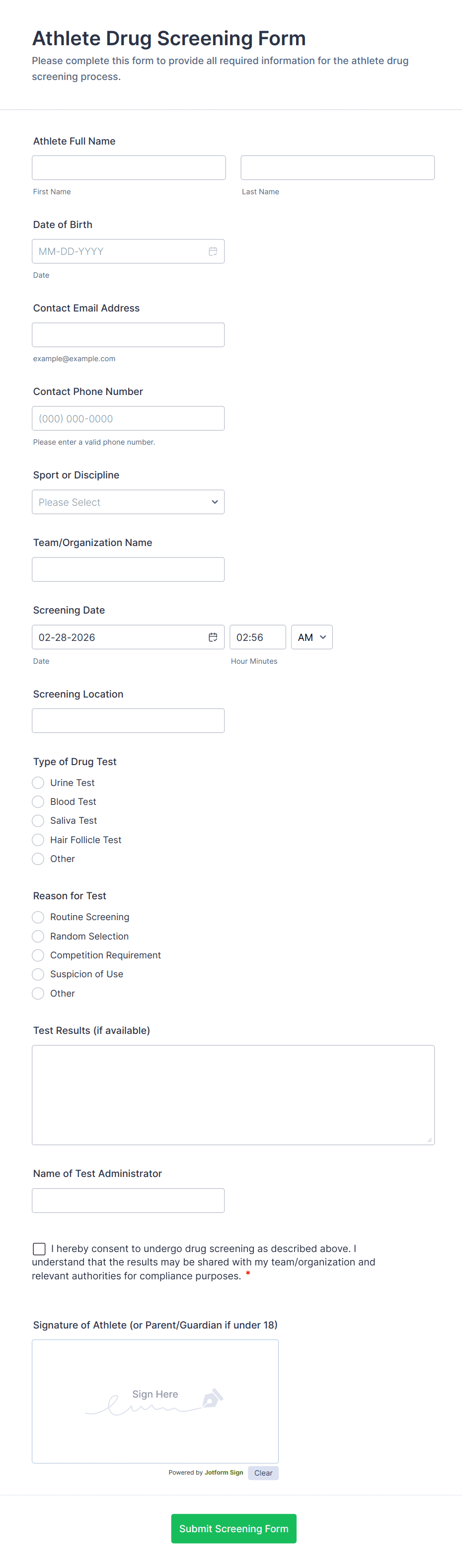
Task: Click the Sign Here signature pad
Action: pyautogui.click(x=155, y=1401)
